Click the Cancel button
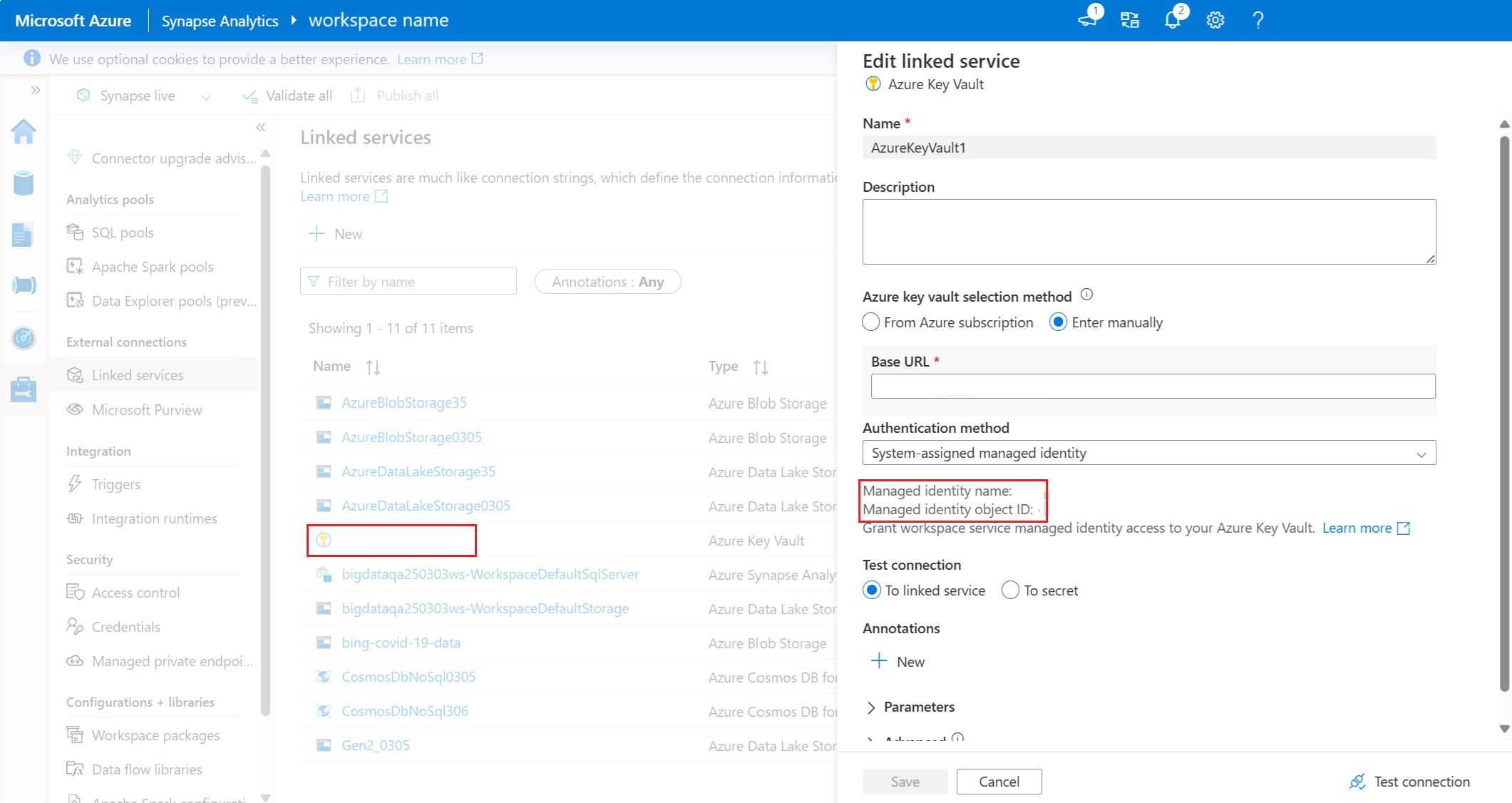Screen dimensions: 1512x803 tap(999, 781)
